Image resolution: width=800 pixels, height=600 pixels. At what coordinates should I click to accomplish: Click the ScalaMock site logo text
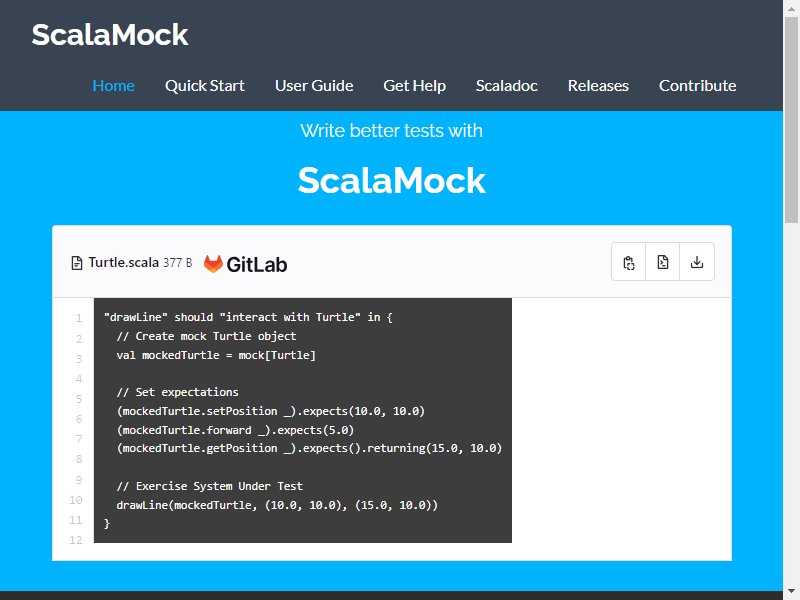[110, 35]
